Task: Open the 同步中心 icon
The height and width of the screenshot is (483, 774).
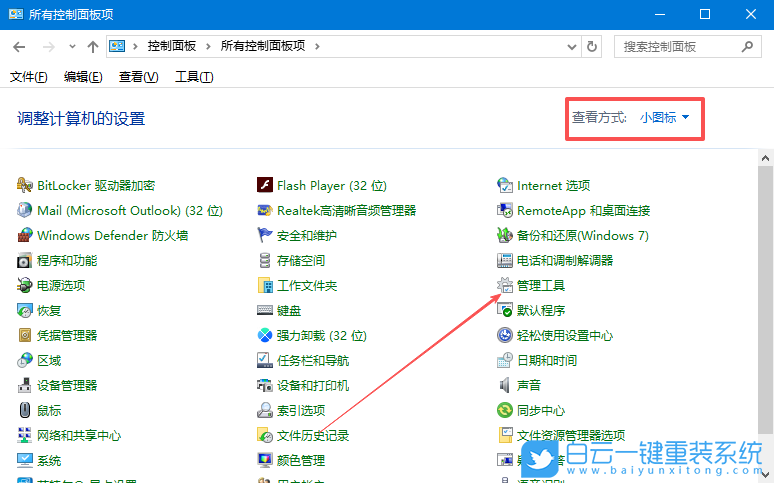Action: [504, 410]
